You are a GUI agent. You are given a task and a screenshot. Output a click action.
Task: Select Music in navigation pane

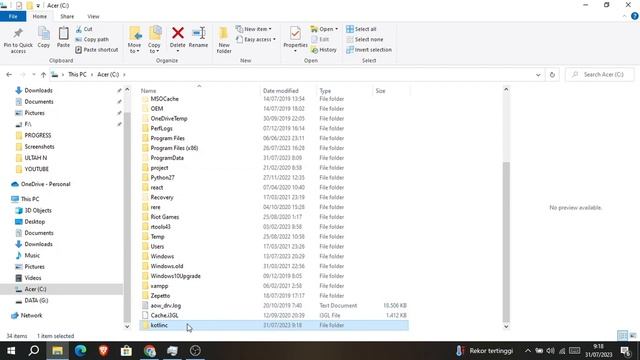[x=32, y=256]
